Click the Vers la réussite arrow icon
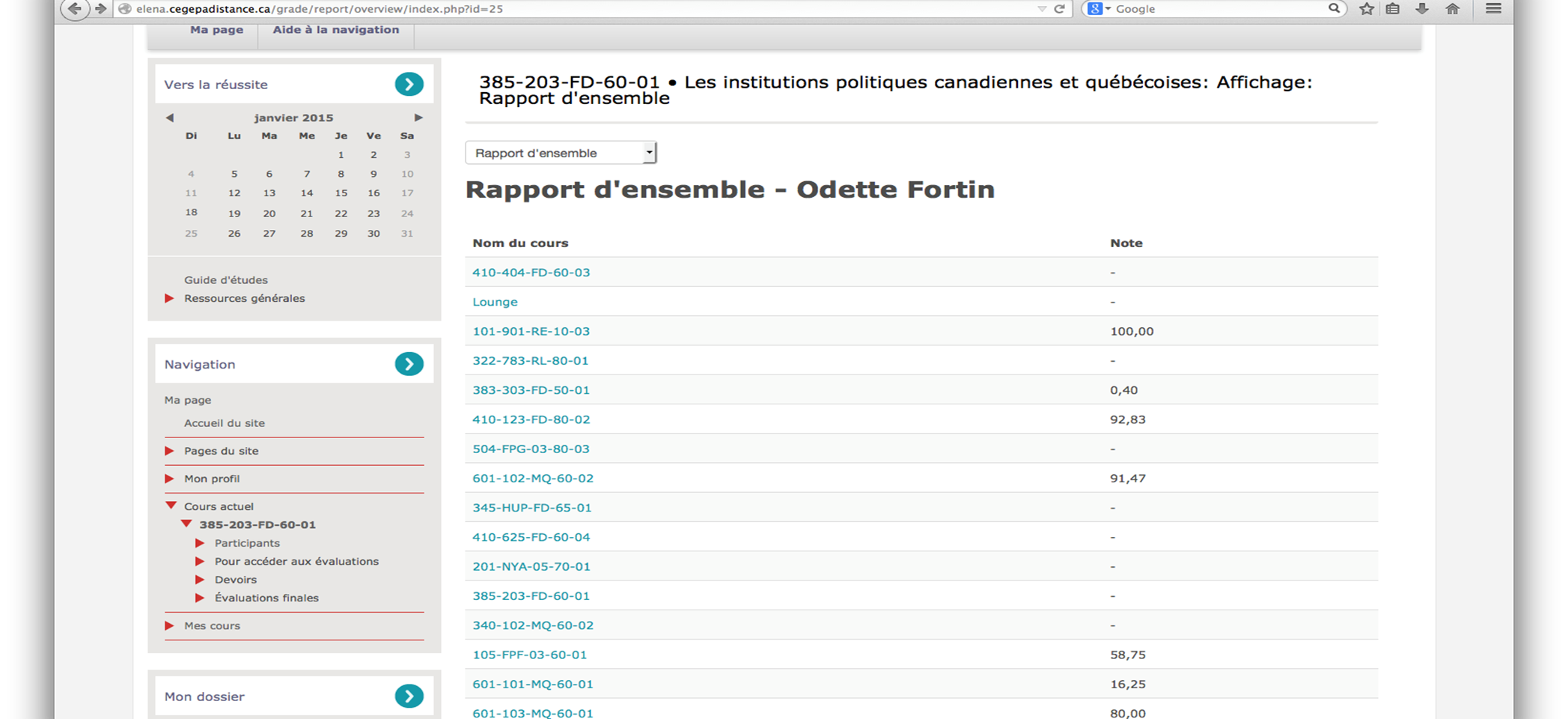 coord(409,84)
